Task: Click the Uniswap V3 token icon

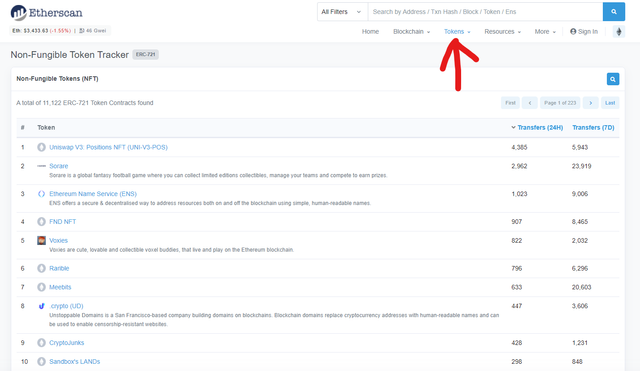Action: pos(41,147)
